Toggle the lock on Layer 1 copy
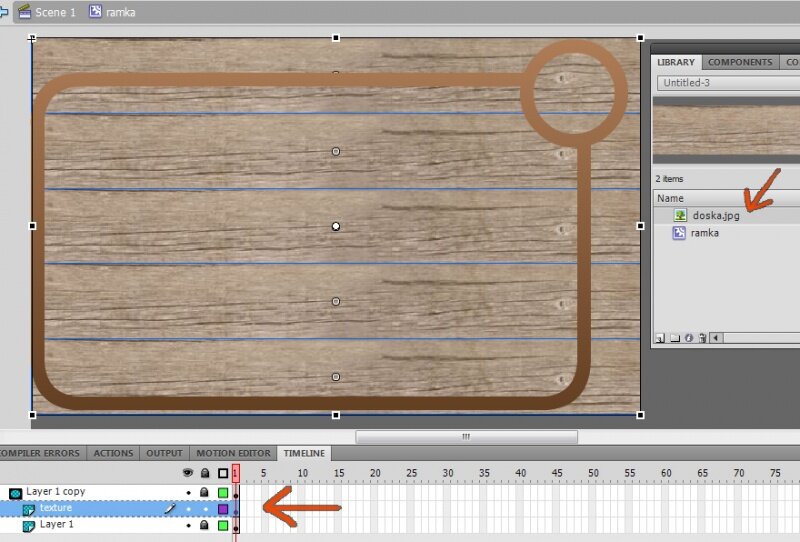 coord(204,493)
